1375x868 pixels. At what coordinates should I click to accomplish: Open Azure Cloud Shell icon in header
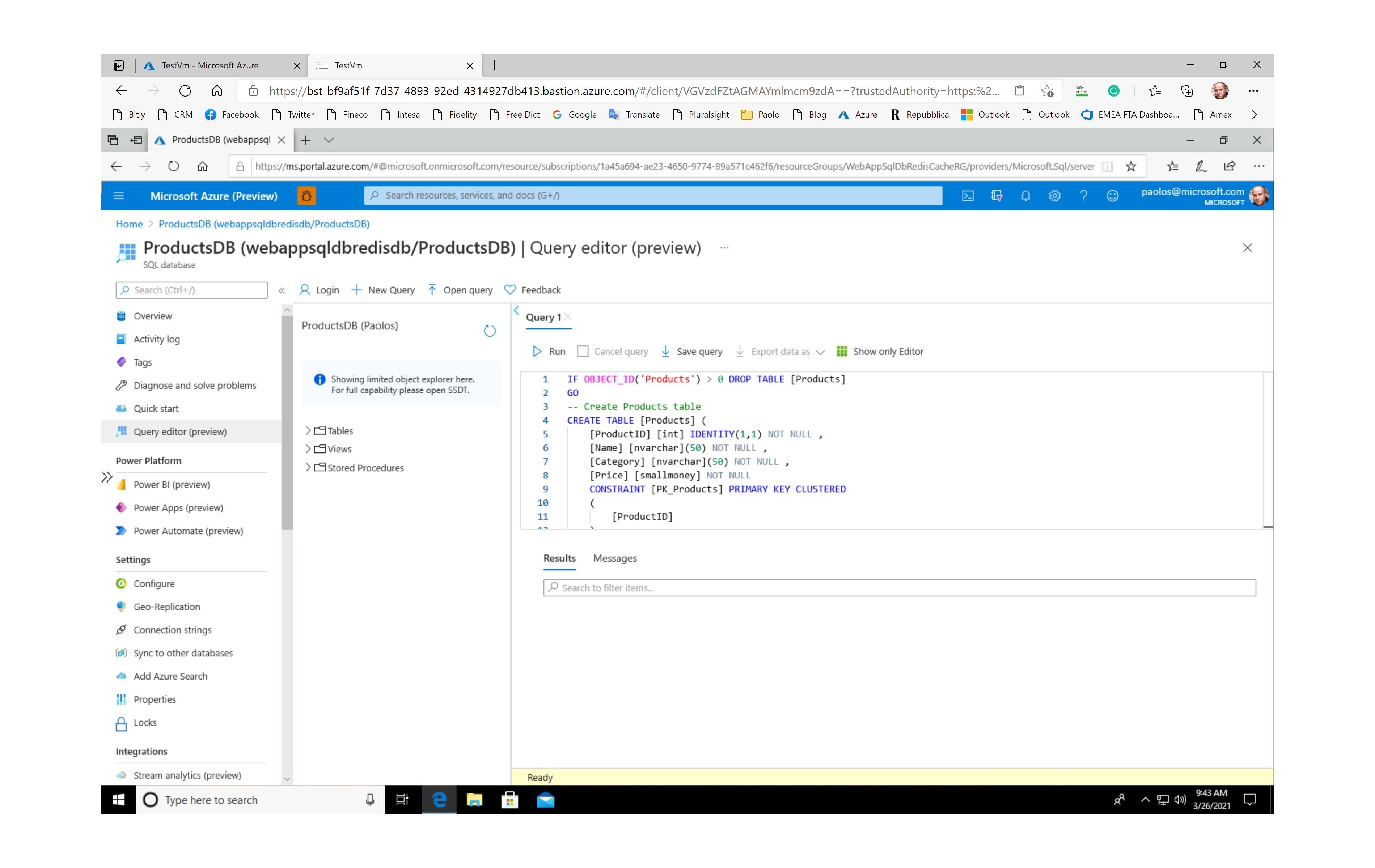tap(968, 196)
